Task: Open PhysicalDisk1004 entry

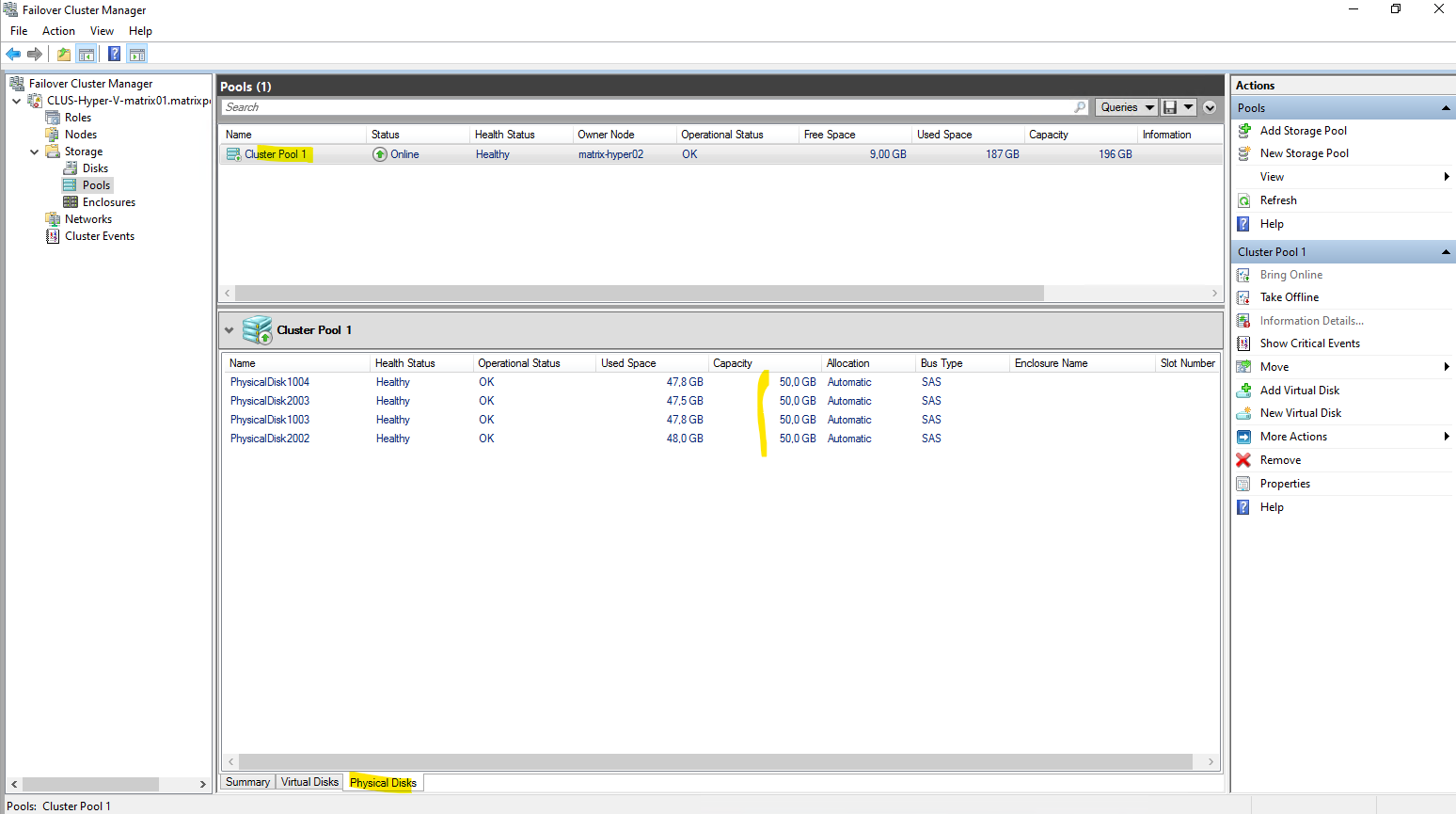Action: pos(270,382)
